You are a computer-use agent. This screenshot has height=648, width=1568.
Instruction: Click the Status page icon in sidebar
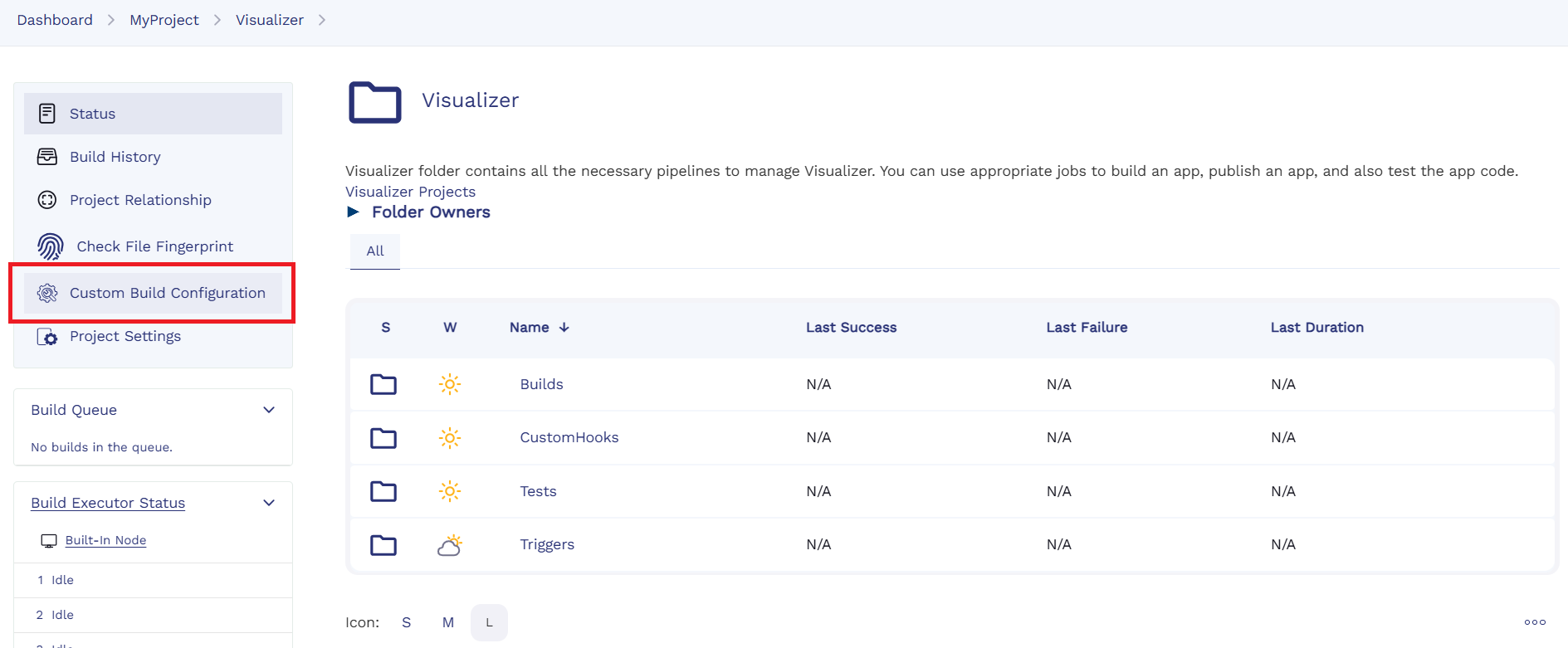click(x=47, y=114)
